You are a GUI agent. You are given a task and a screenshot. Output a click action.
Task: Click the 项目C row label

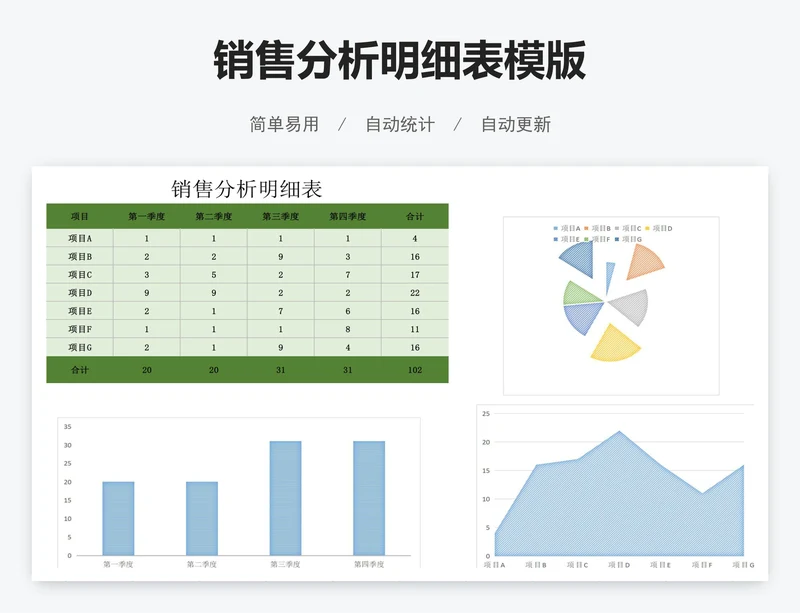point(80,275)
